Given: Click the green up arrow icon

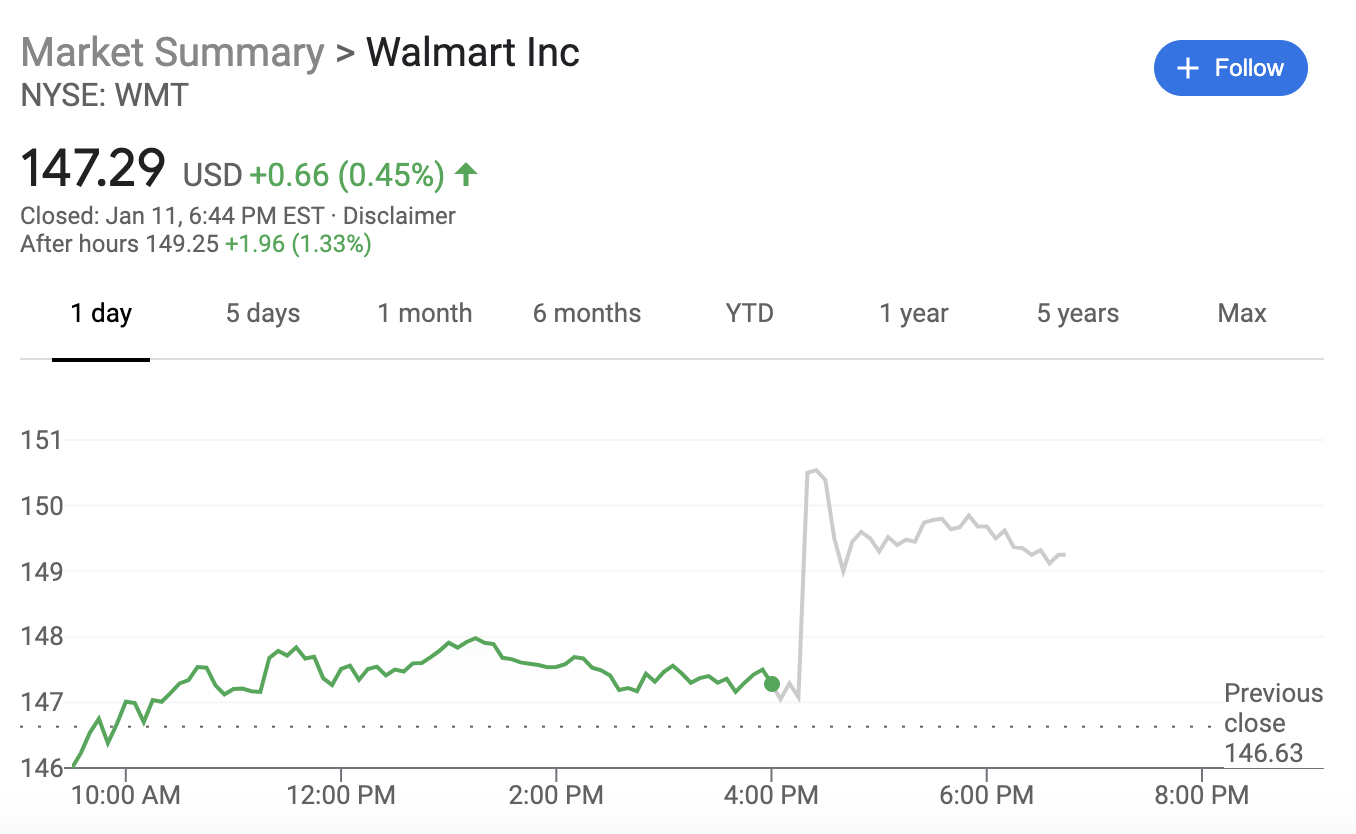Looking at the screenshot, I should click(465, 175).
